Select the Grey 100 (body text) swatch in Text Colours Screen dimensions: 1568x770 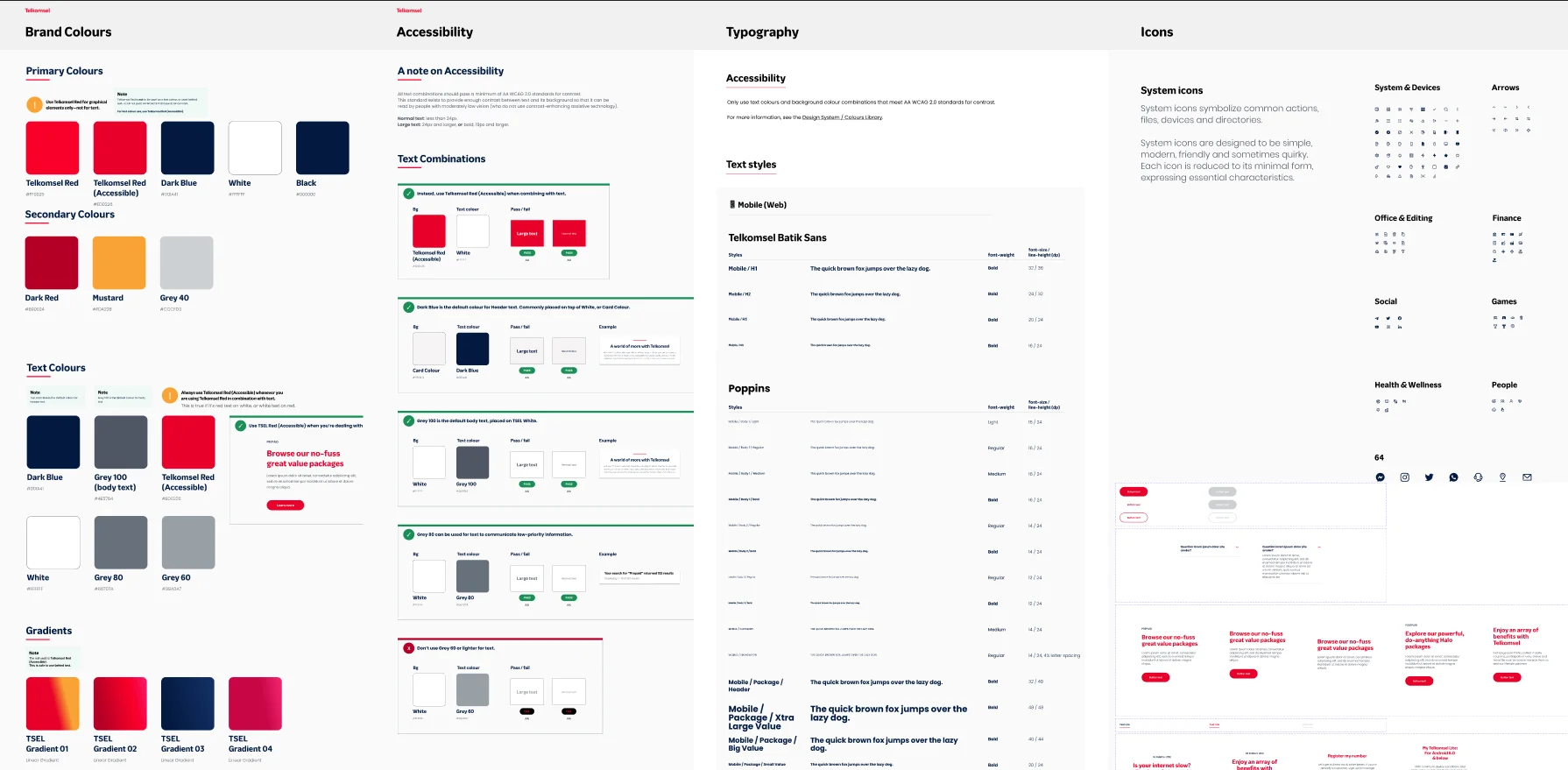(x=121, y=442)
